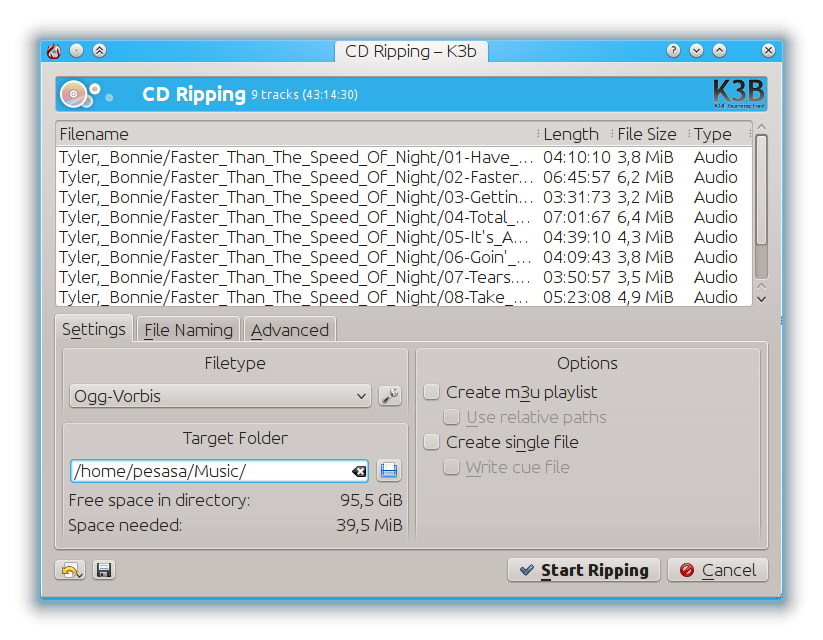823x640 pixels.
Task: Click the help question mark in title bar
Action: point(673,50)
